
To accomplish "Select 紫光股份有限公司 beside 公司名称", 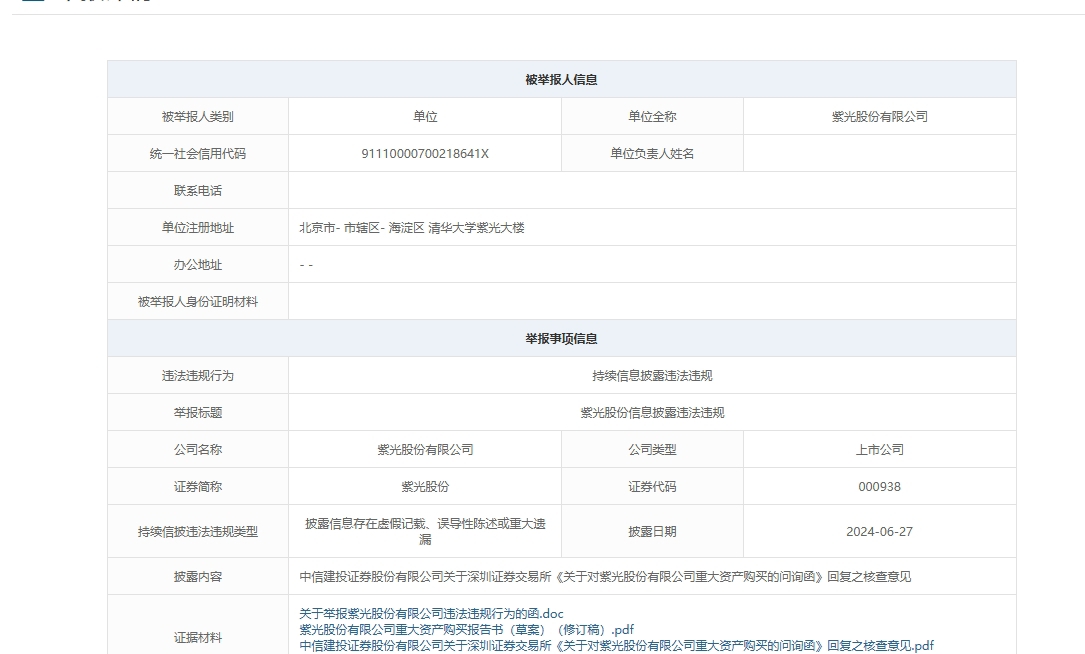I will pos(425,450).
